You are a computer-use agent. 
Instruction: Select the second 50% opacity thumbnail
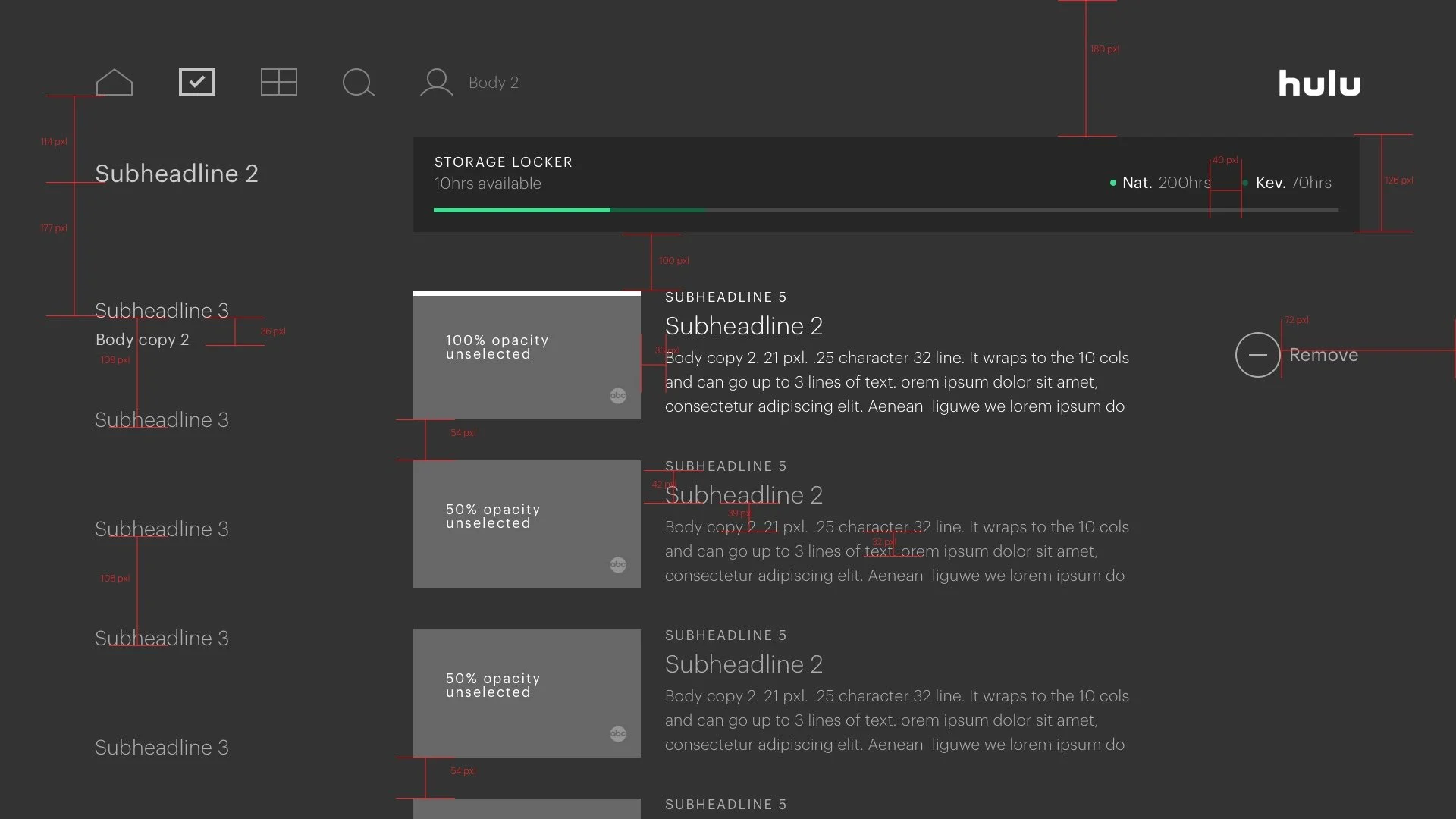tap(527, 525)
